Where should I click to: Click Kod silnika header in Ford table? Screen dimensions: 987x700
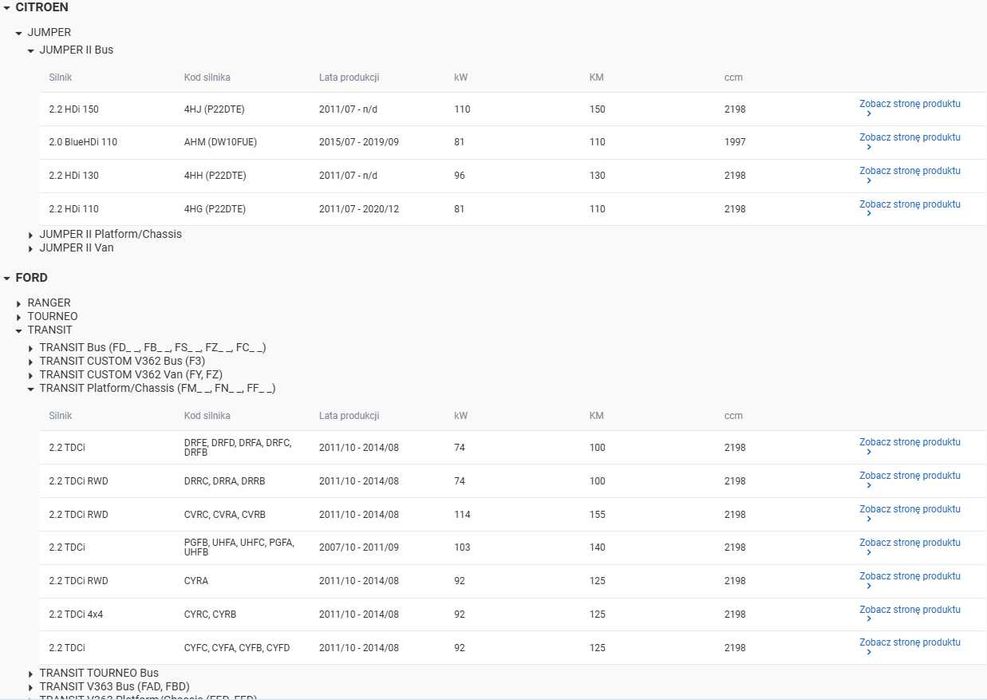tap(207, 416)
